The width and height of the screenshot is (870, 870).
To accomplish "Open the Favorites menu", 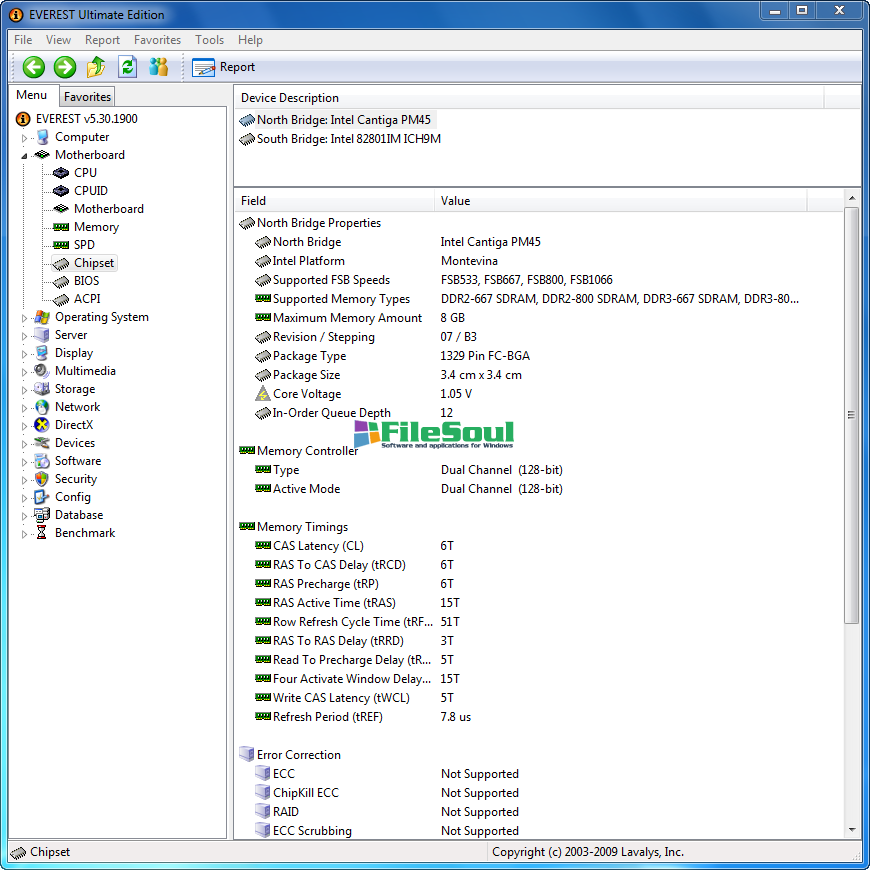I will (x=157, y=40).
